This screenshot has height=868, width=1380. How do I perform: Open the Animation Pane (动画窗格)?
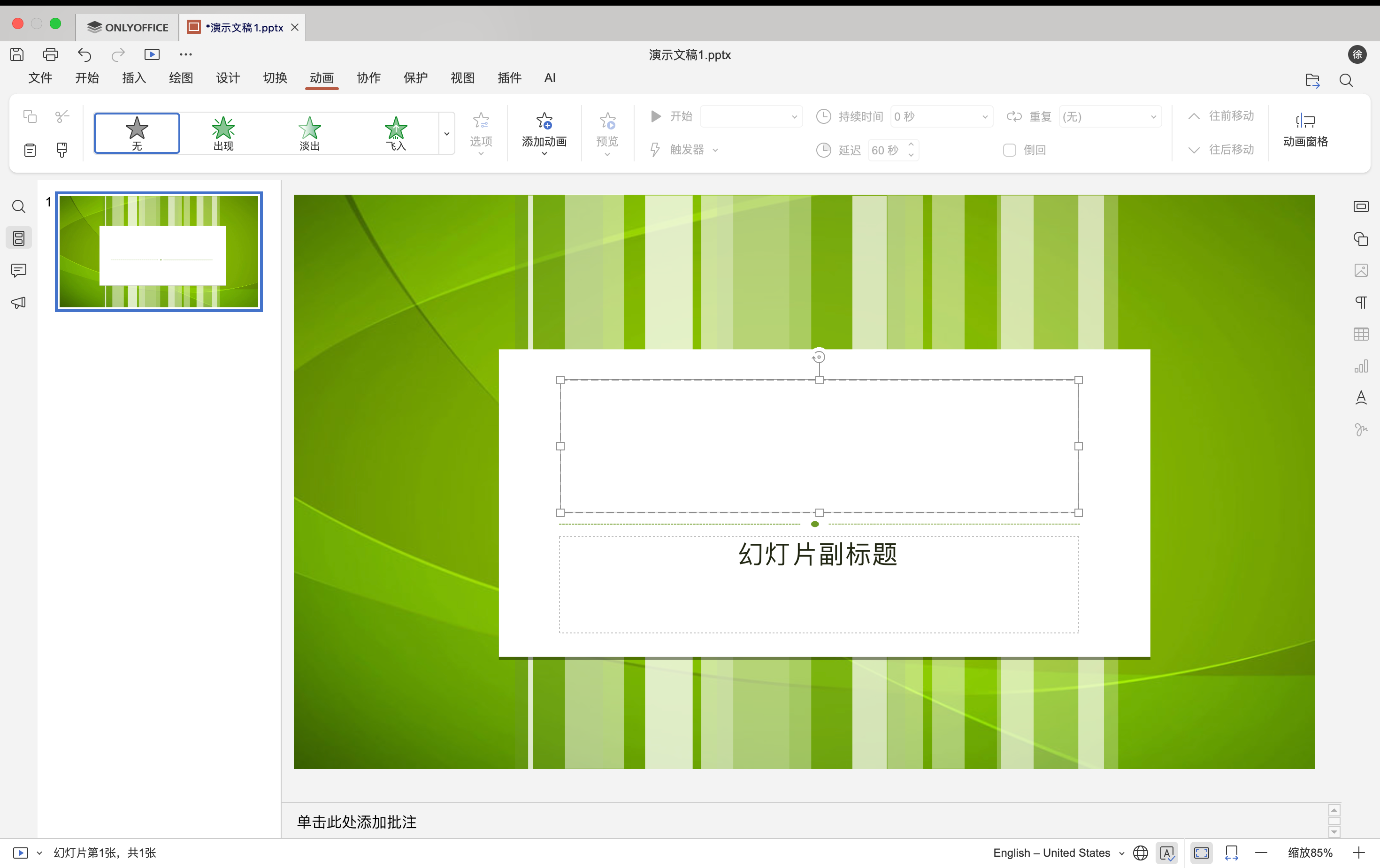click(1305, 131)
